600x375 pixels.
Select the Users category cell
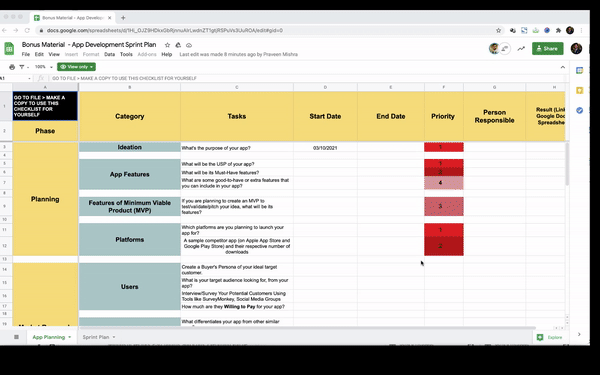pyautogui.click(x=130, y=287)
